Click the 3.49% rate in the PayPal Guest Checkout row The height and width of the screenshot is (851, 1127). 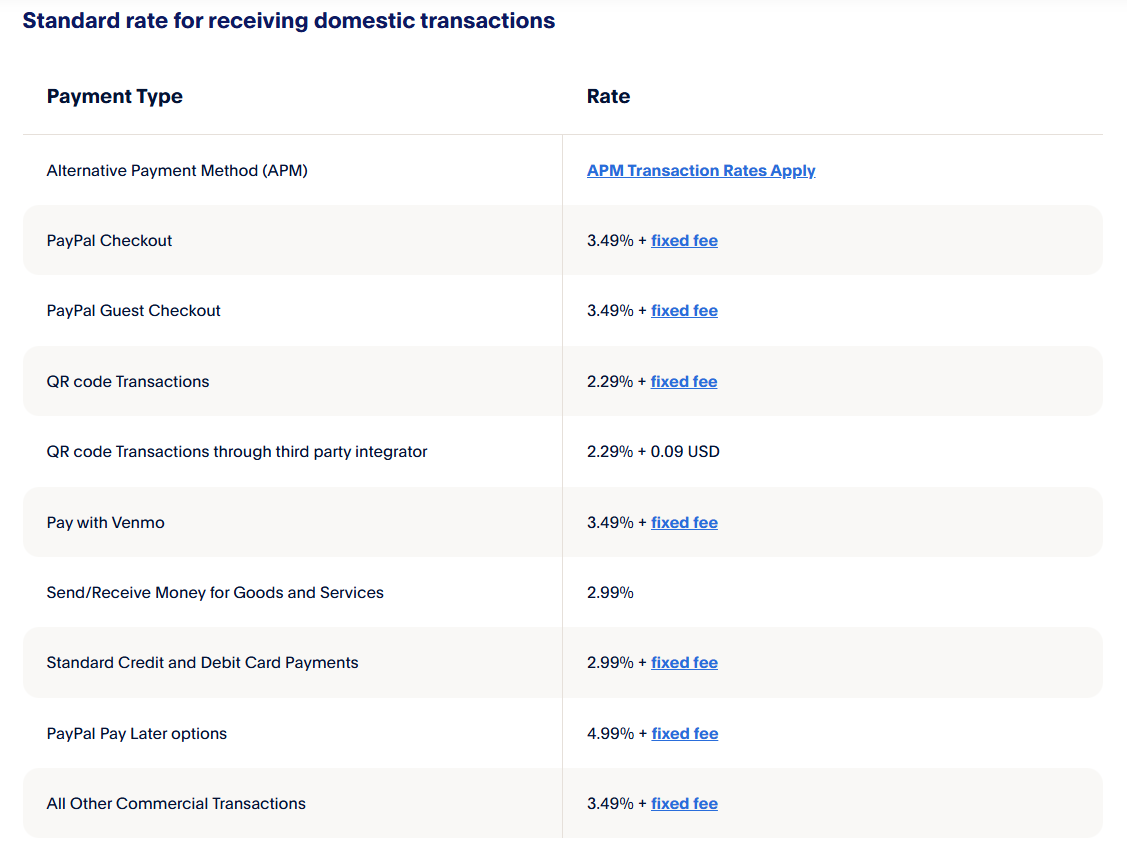610,310
